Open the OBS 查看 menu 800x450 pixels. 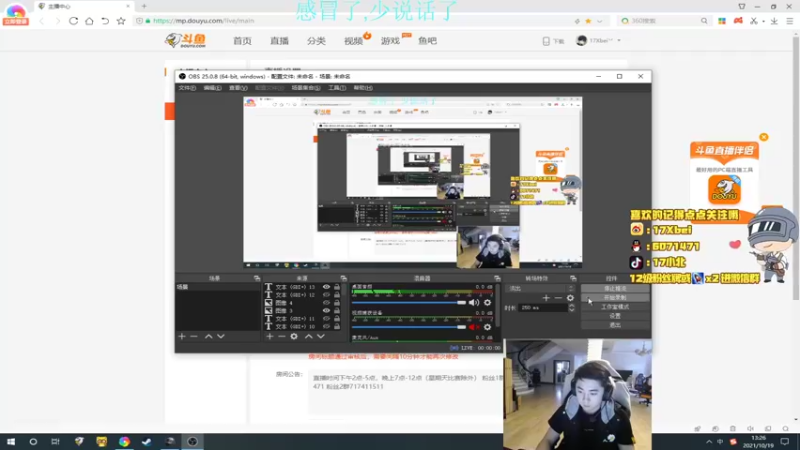point(238,88)
